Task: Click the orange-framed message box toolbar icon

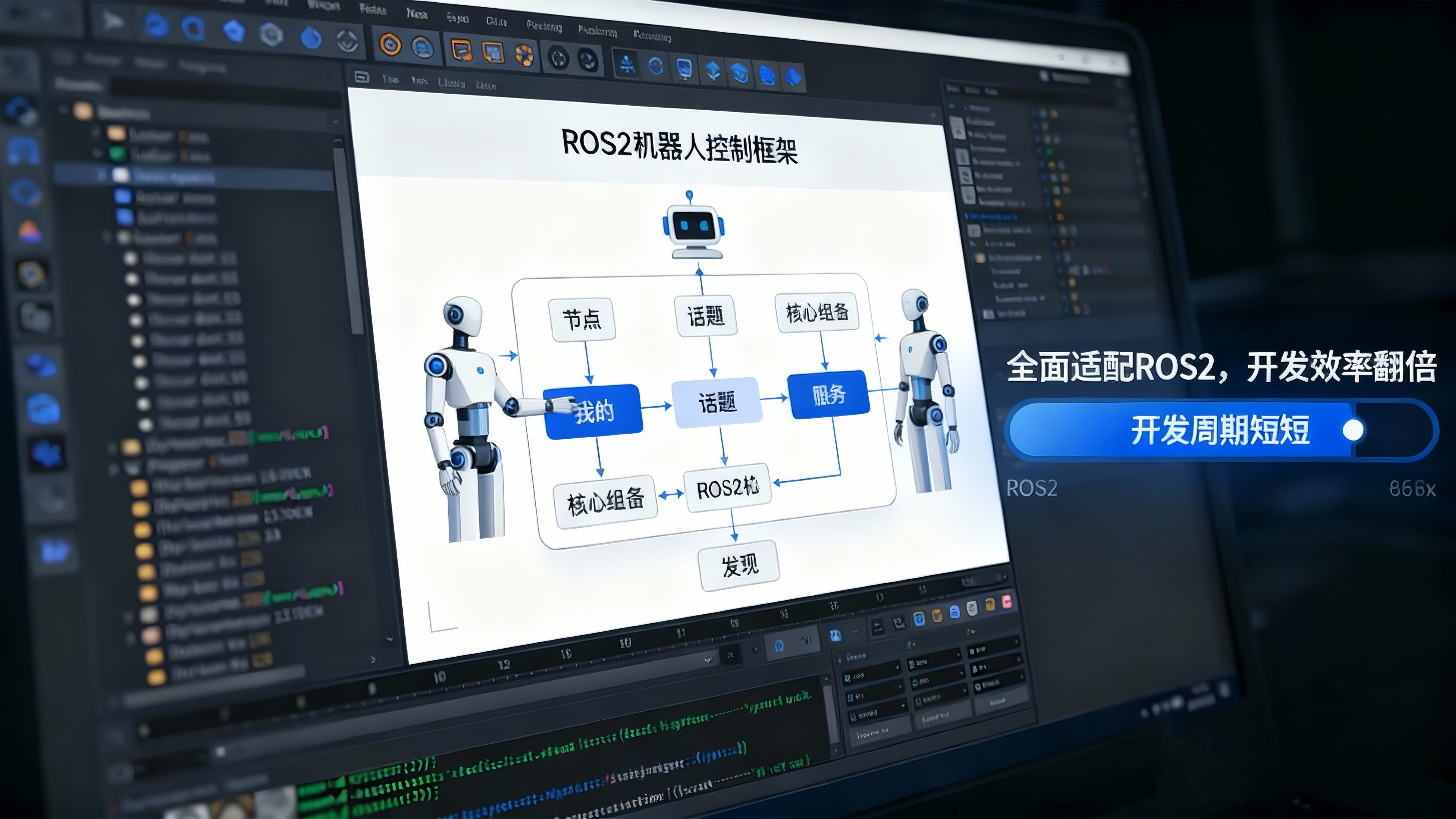Action: click(x=461, y=51)
